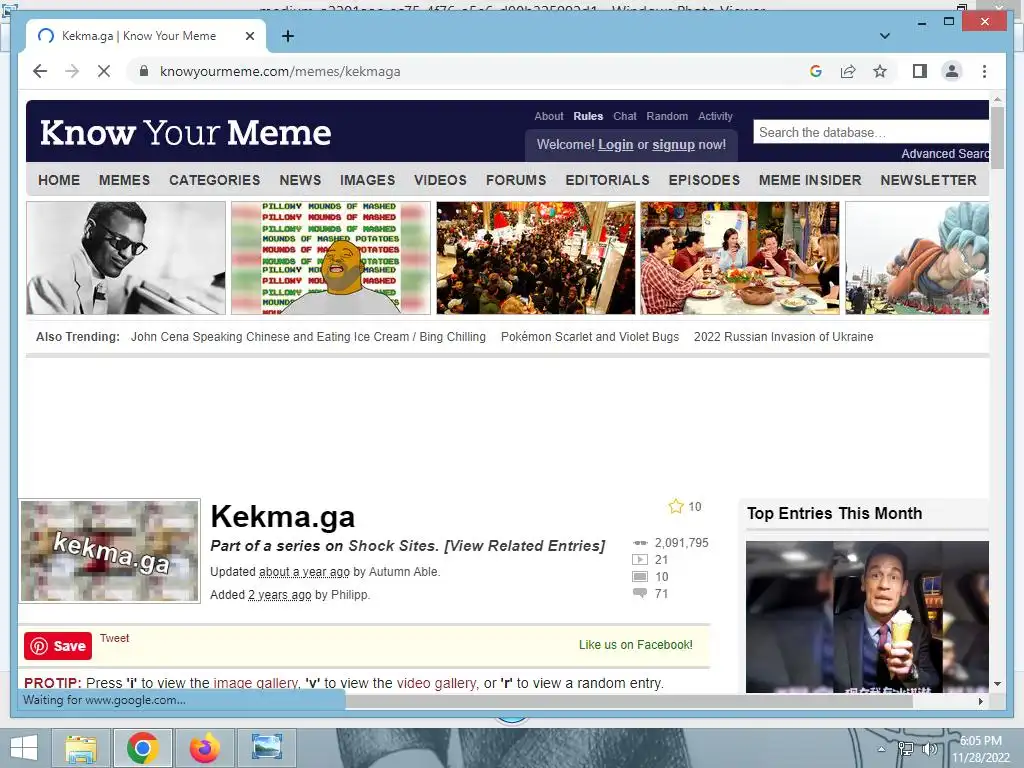Open the NEWS navigation item

pos(300,180)
